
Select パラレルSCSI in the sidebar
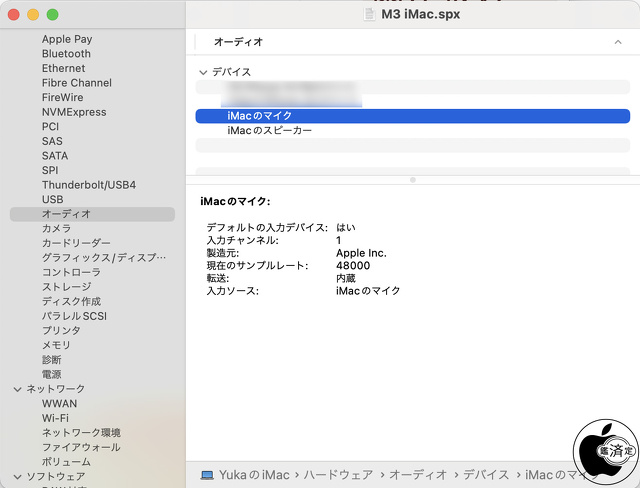tap(74, 316)
